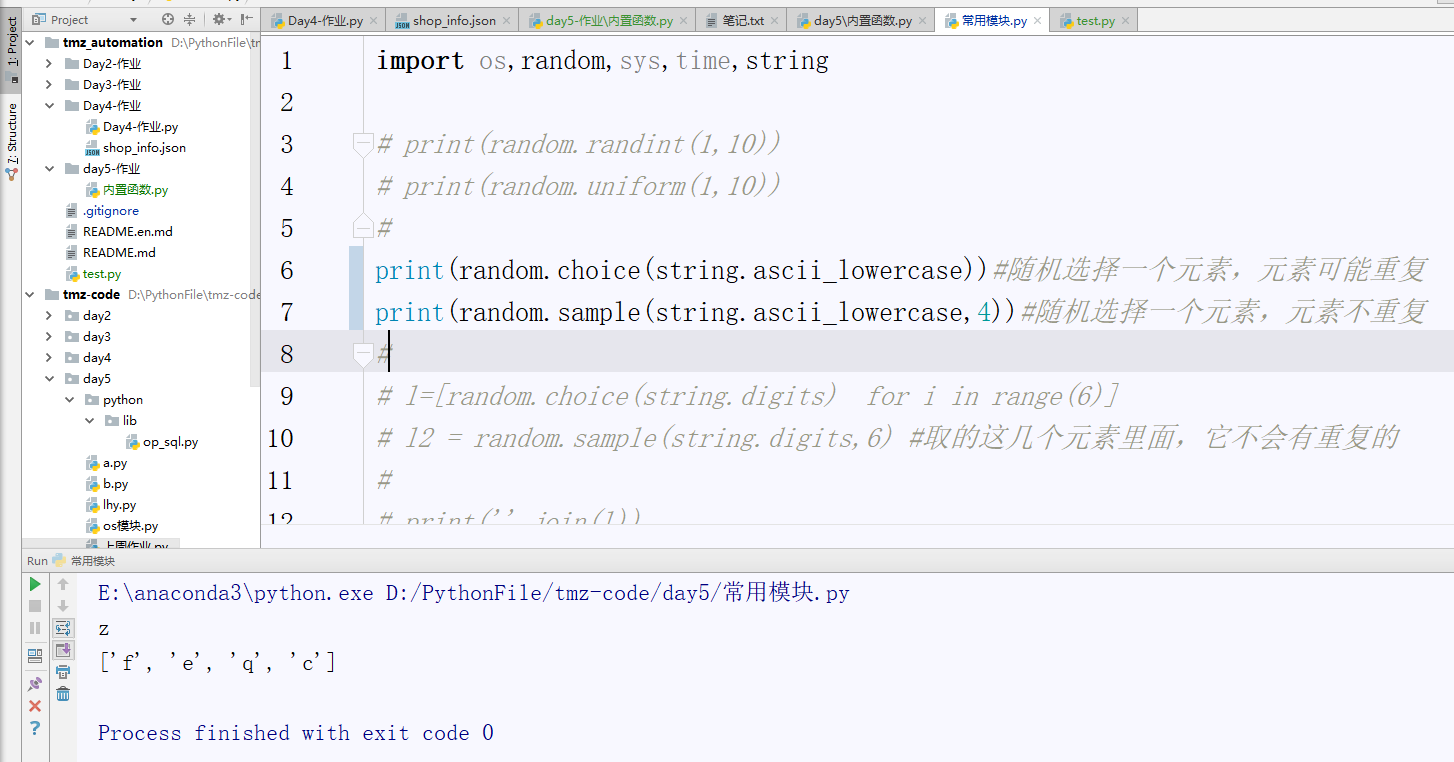Click the stop process square icon
Viewport: 1454px width, 762px height.
(x=35, y=606)
